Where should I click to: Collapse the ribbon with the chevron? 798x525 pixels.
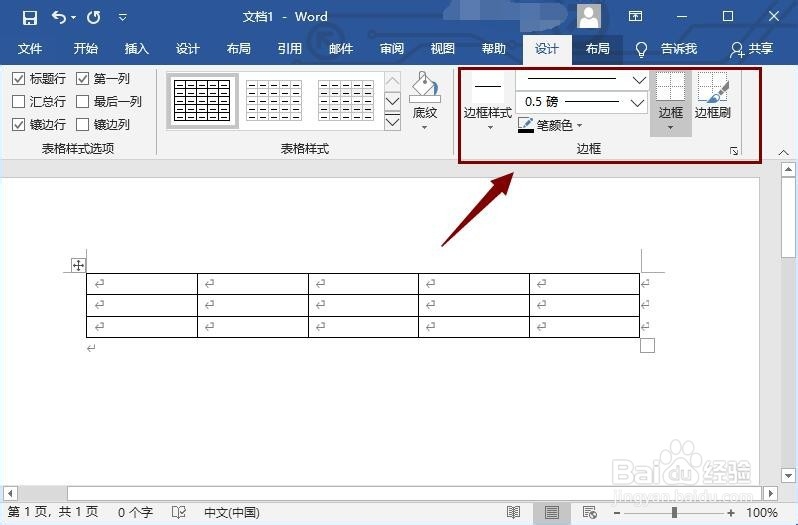click(x=783, y=152)
